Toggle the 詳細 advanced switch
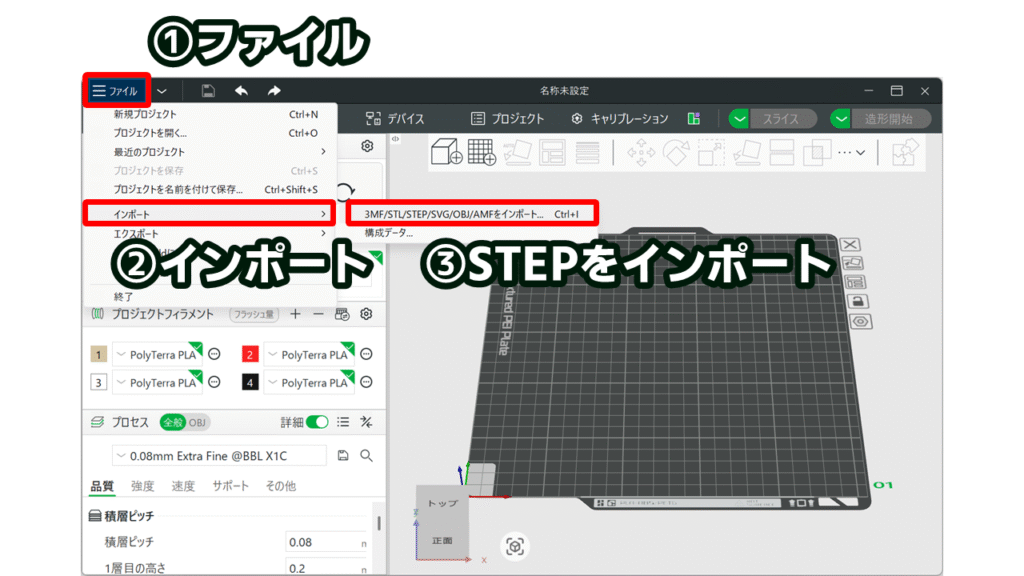 (317, 422)
